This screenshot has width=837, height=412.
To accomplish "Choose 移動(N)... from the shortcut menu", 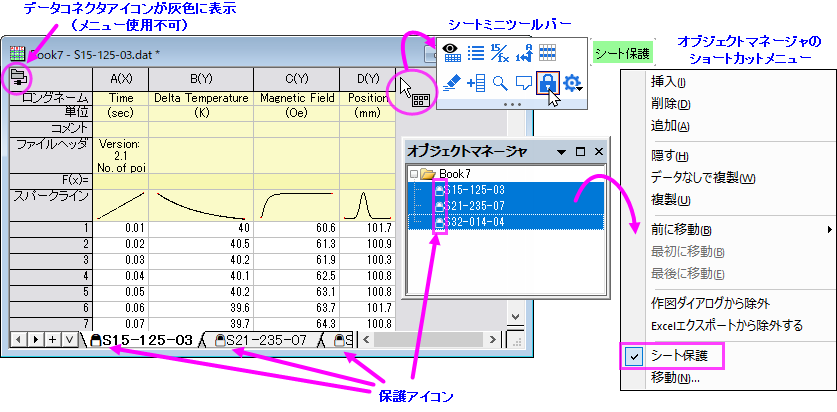I will pos(729,378).
